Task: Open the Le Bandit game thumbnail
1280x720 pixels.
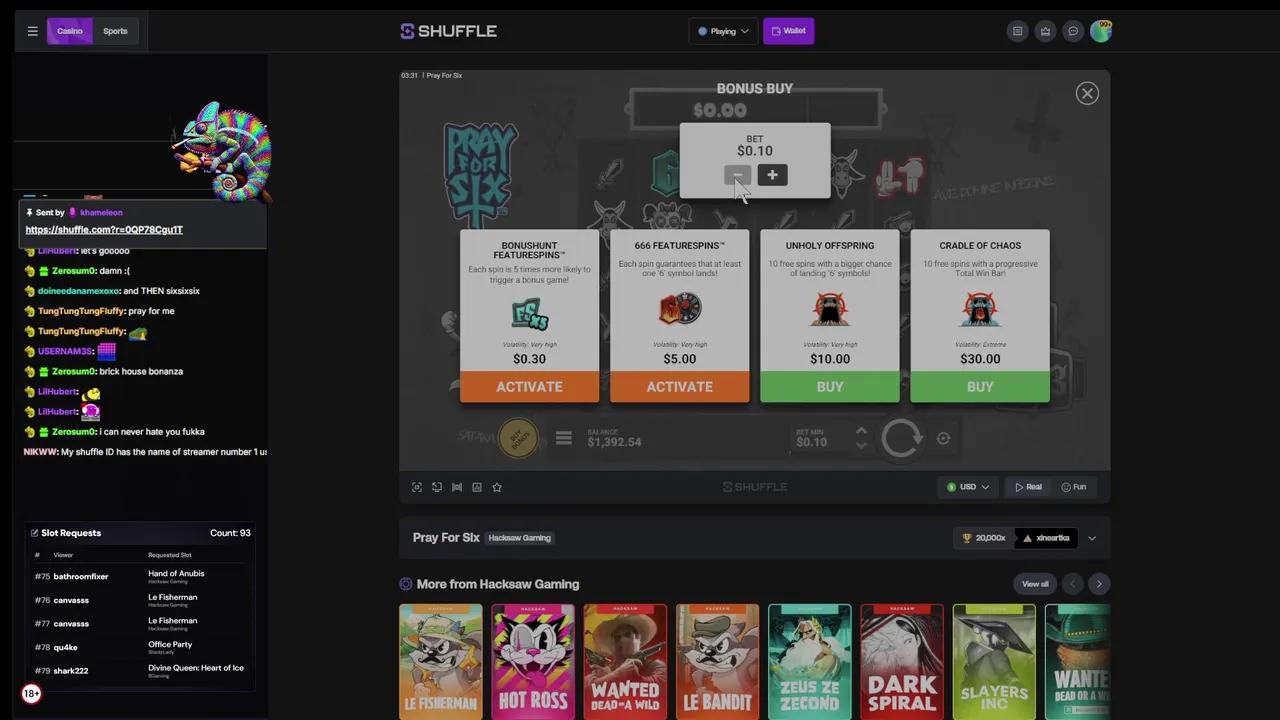Action: (x=717, y=661)
